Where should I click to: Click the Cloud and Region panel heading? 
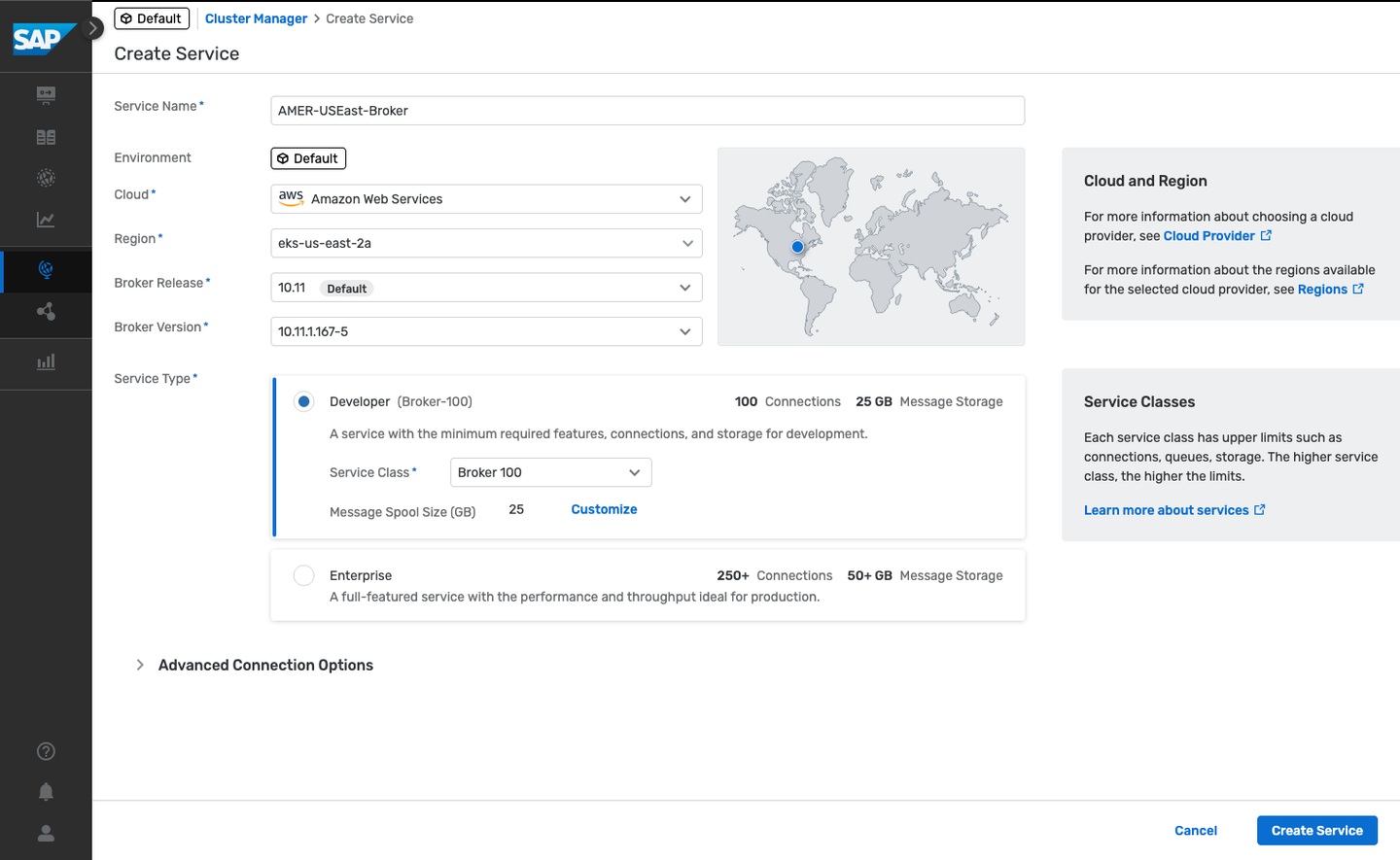(1145, 181)
